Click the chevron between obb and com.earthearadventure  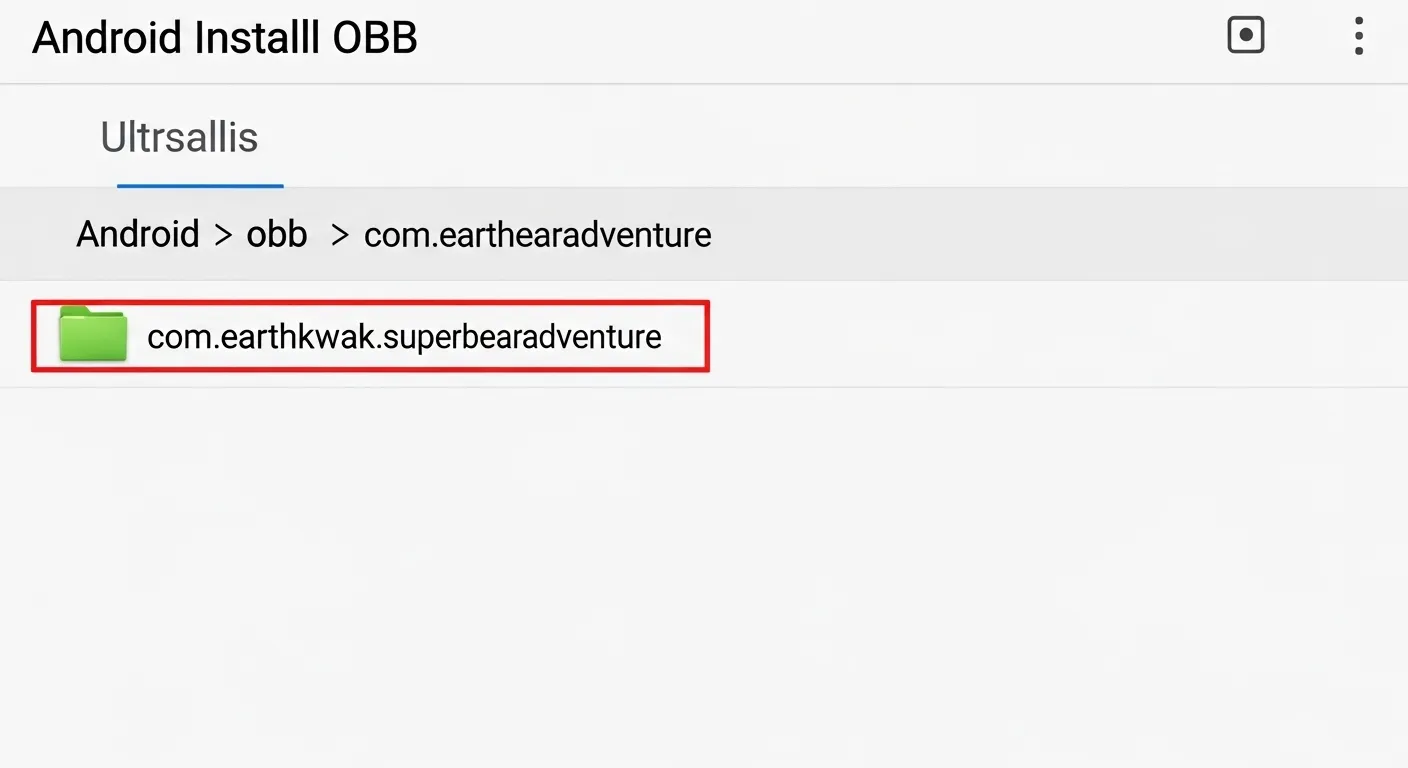(x=339, y=234)
